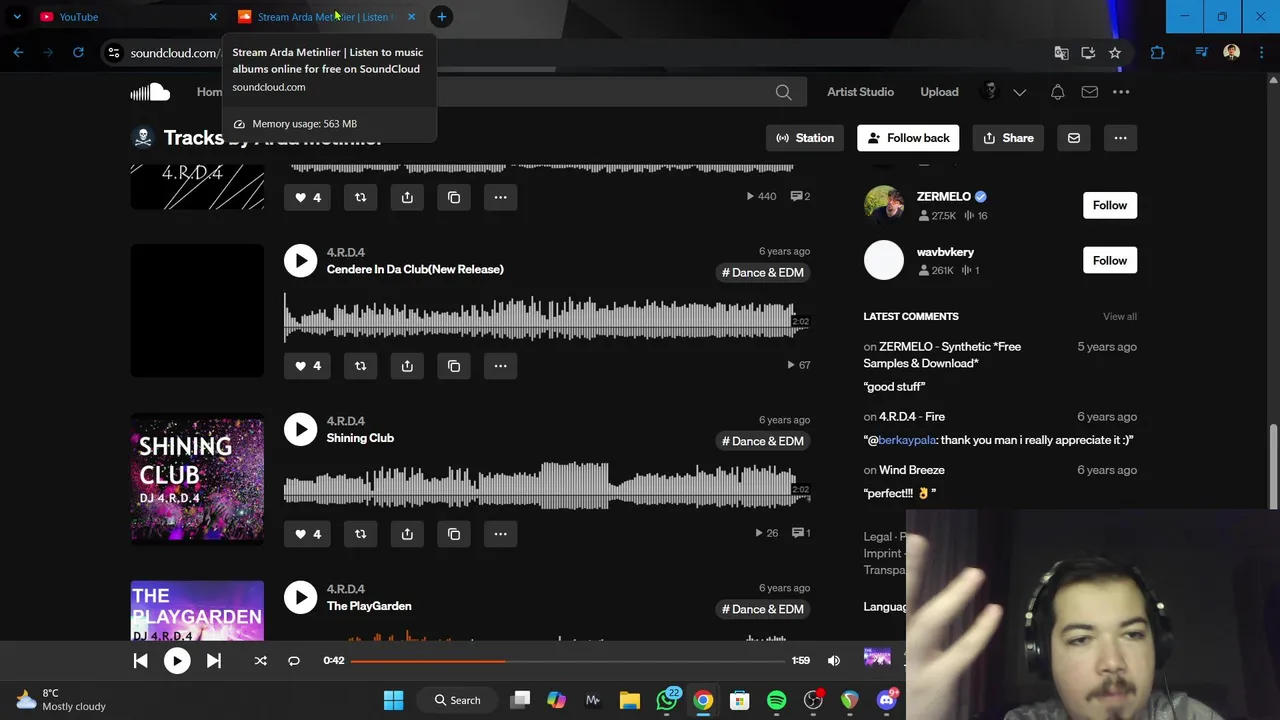Click Dance & EDM tag on Shining Club
Screen dimensions: 1280x720
coord(763,441)
